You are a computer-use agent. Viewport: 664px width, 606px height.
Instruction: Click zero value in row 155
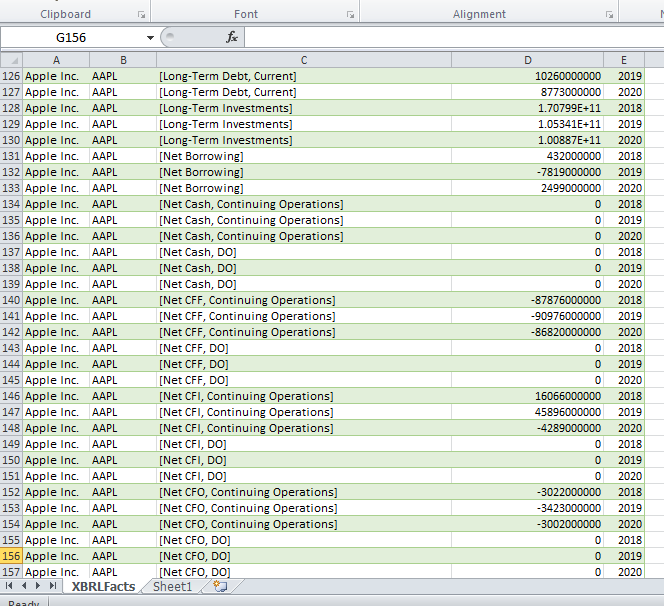[x=598, y=540]
